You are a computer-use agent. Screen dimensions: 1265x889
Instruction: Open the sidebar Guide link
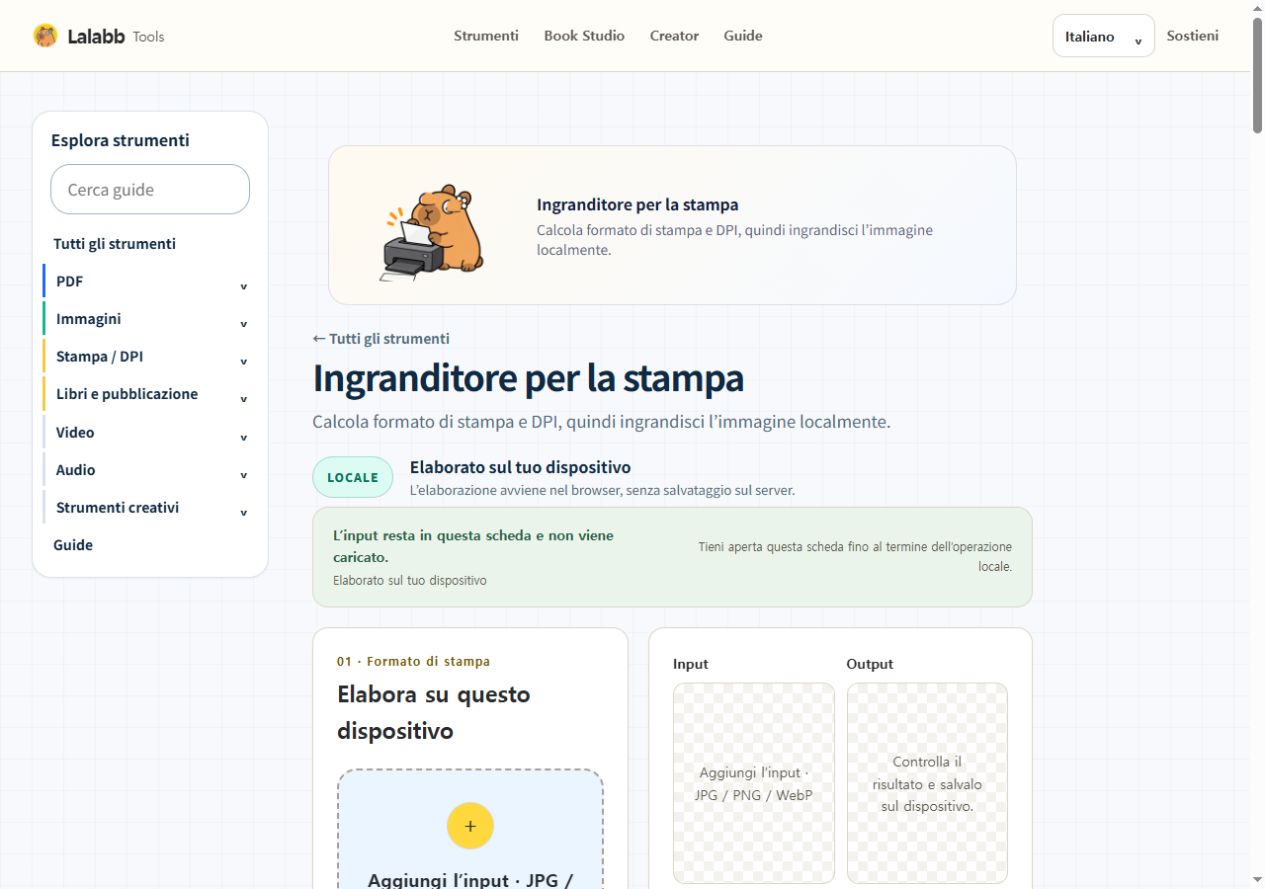click(73, 545)
